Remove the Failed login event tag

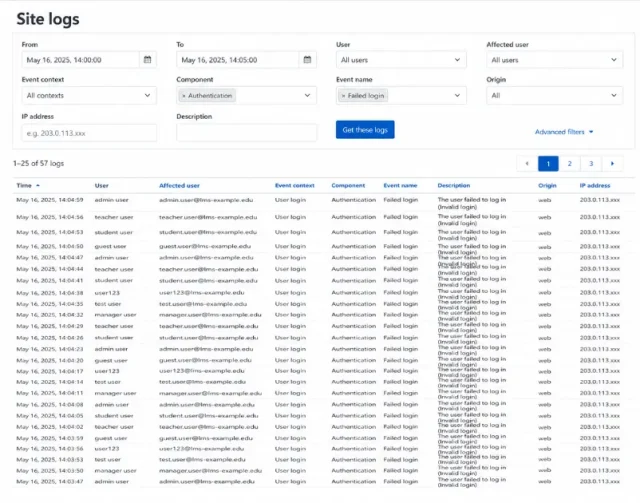click(343, 96)
